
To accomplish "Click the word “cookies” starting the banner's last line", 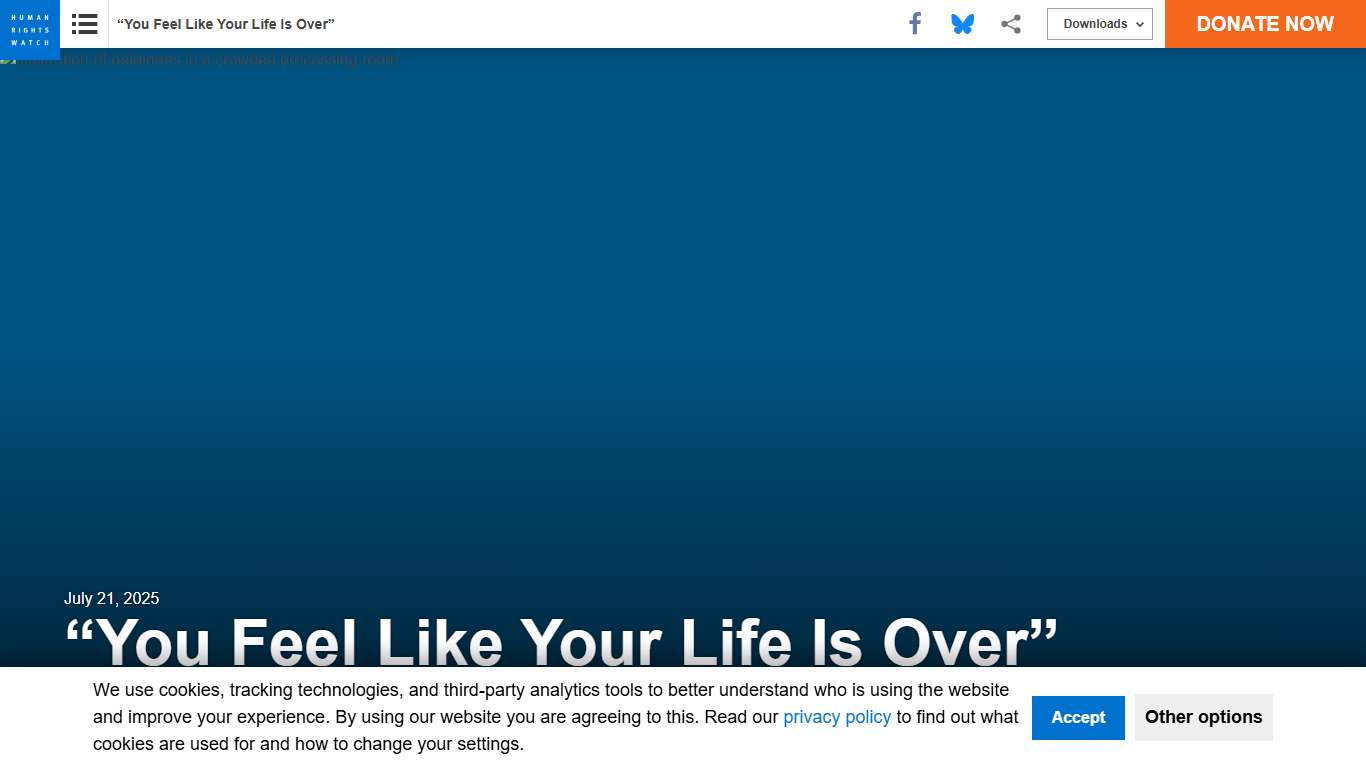I will pos(123,744).
